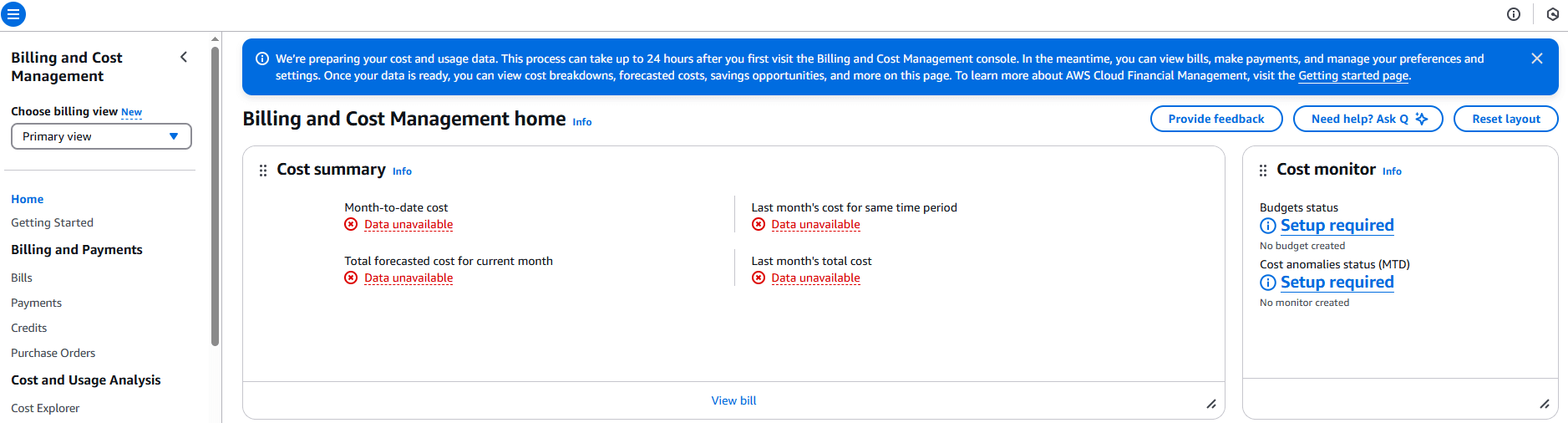The image size is (1568, 423).
Task: Click resize handle of Cost summary widget
Action: pyautogui.click(x=1210, y=405)
